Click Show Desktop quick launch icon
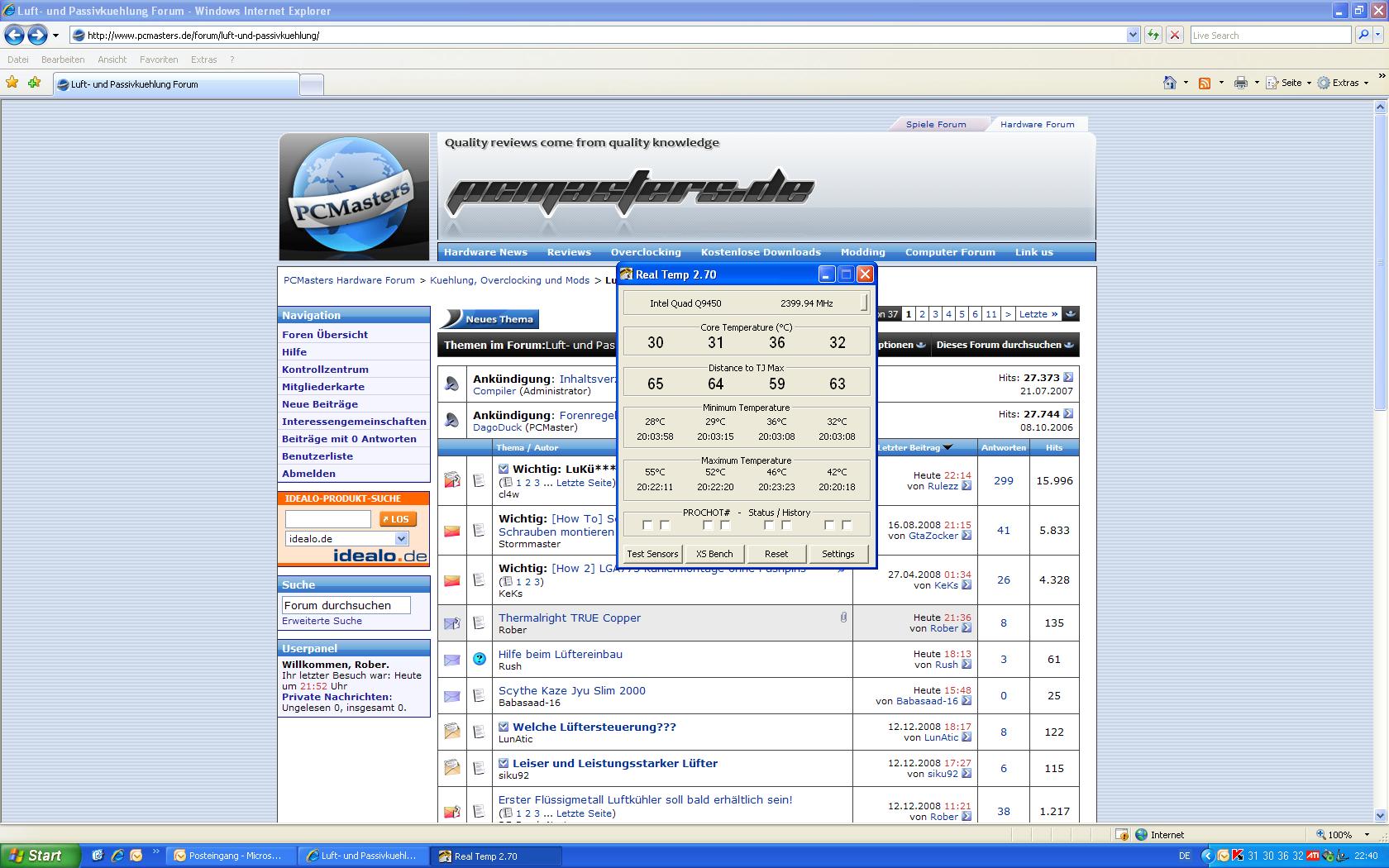The width and height of the screenshot is (1389, 868). (x=97, y=856)
